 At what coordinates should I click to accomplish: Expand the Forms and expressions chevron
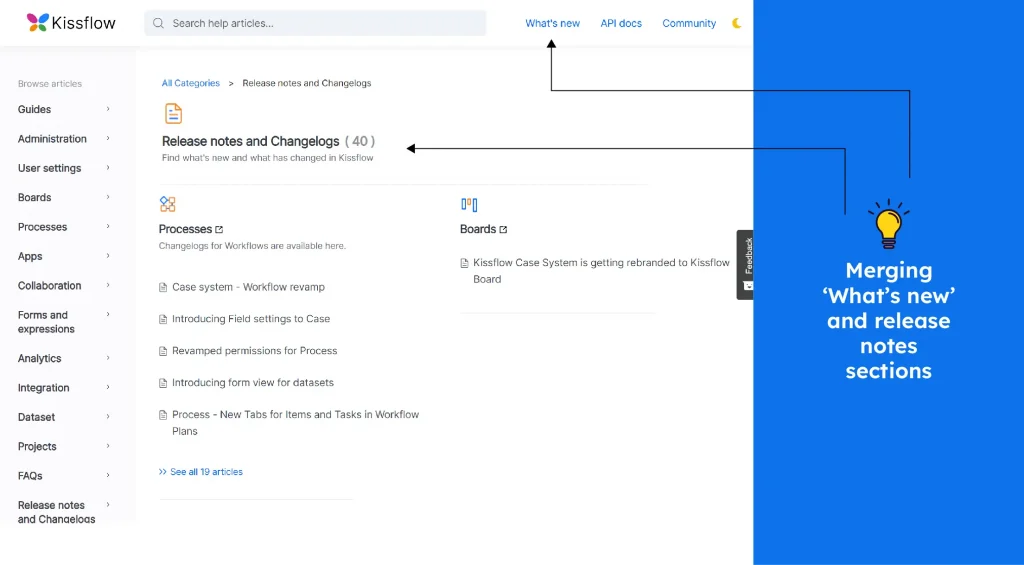coord(108,315)
